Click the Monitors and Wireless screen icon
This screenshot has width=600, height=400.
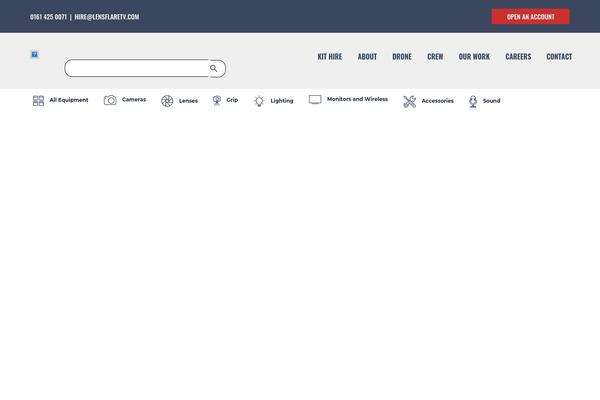pyautogui.click(x=315, y=100)
